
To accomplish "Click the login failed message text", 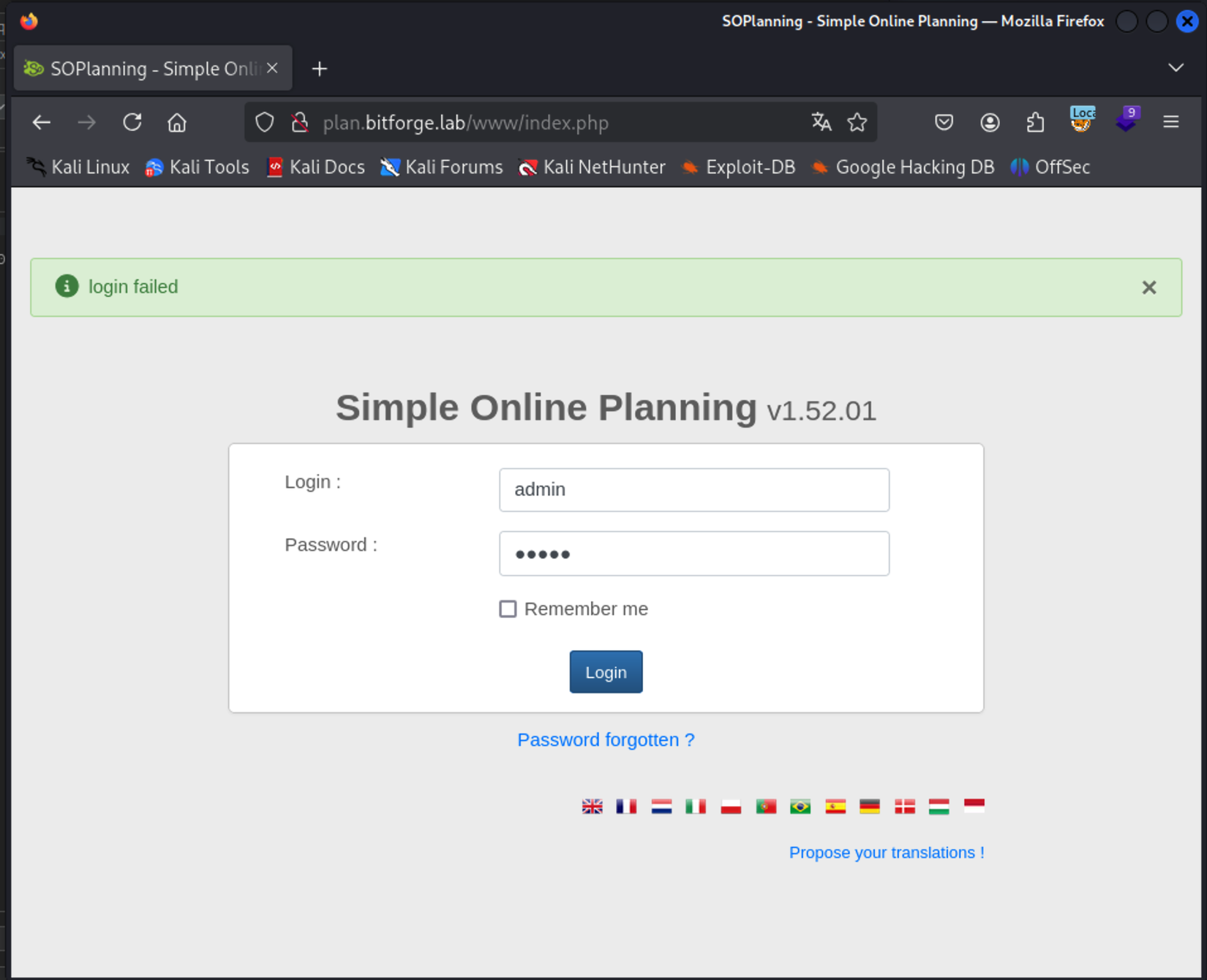I will (x=133, y=287).
